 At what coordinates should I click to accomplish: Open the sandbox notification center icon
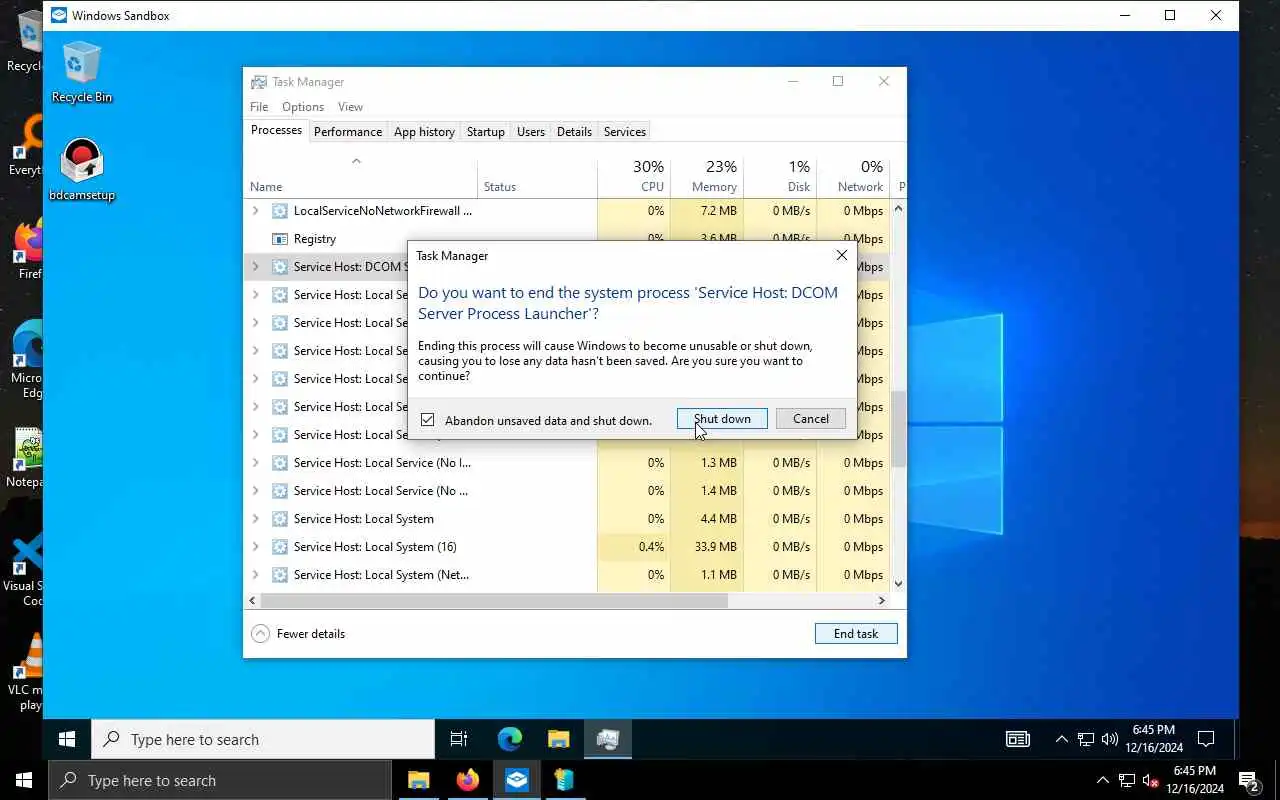pos(1206,739)
